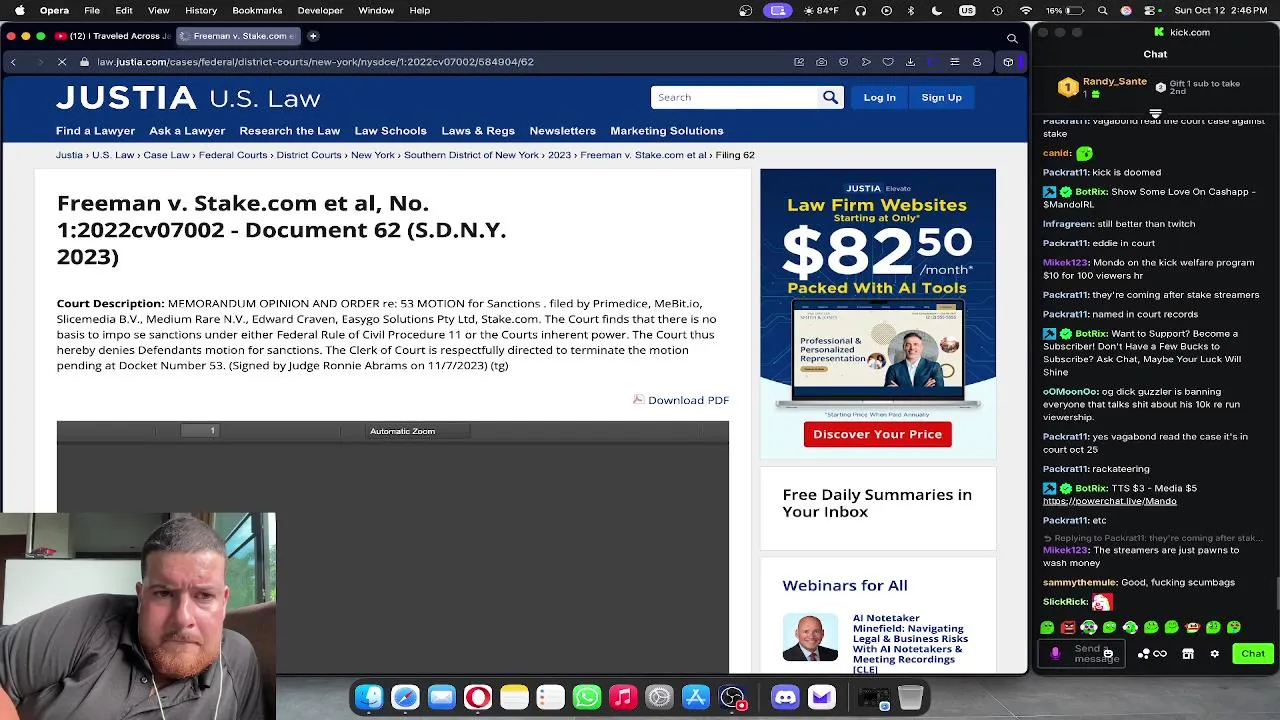The image size is (1280, 720).
Task: Go back with the browser back arrow
Action: (13, 62)
